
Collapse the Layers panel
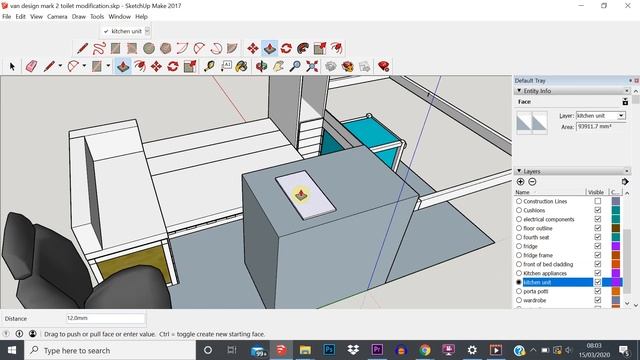tap(519, 171)
